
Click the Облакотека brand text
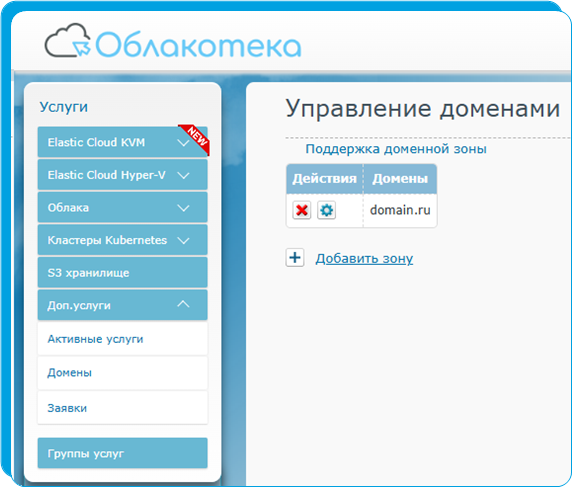pos(198,45)
